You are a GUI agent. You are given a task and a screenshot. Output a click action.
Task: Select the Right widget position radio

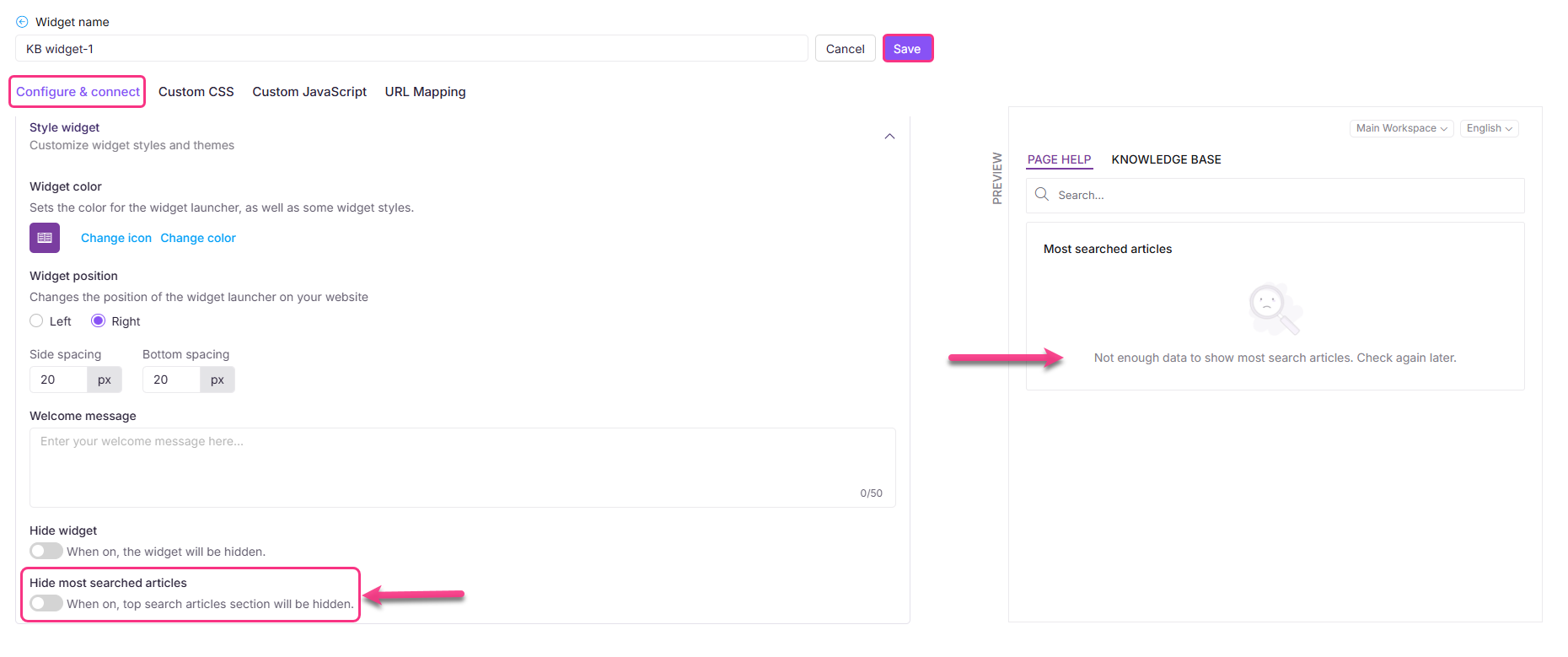point(99,321)
